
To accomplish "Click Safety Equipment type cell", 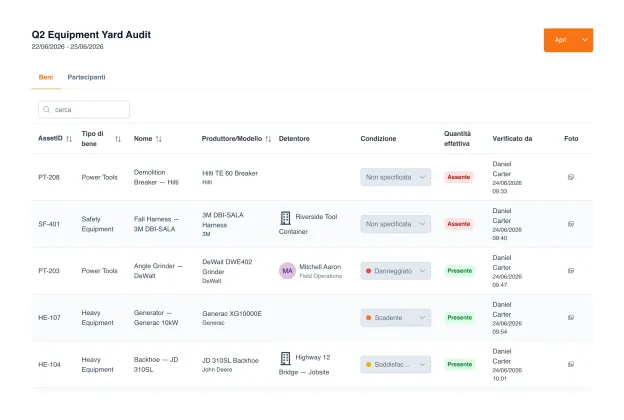I will (x=98, y=224).
